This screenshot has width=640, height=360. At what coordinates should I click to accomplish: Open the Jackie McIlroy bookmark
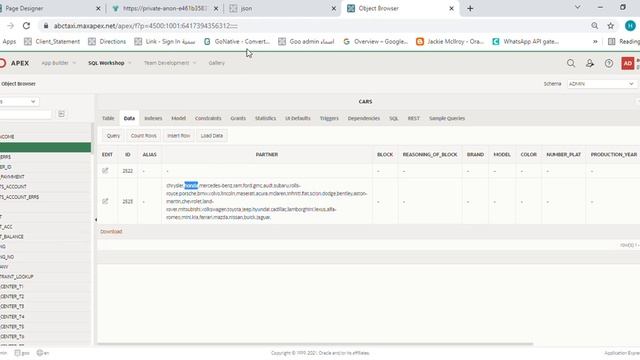pyautogui.click(x=450, y=41)
